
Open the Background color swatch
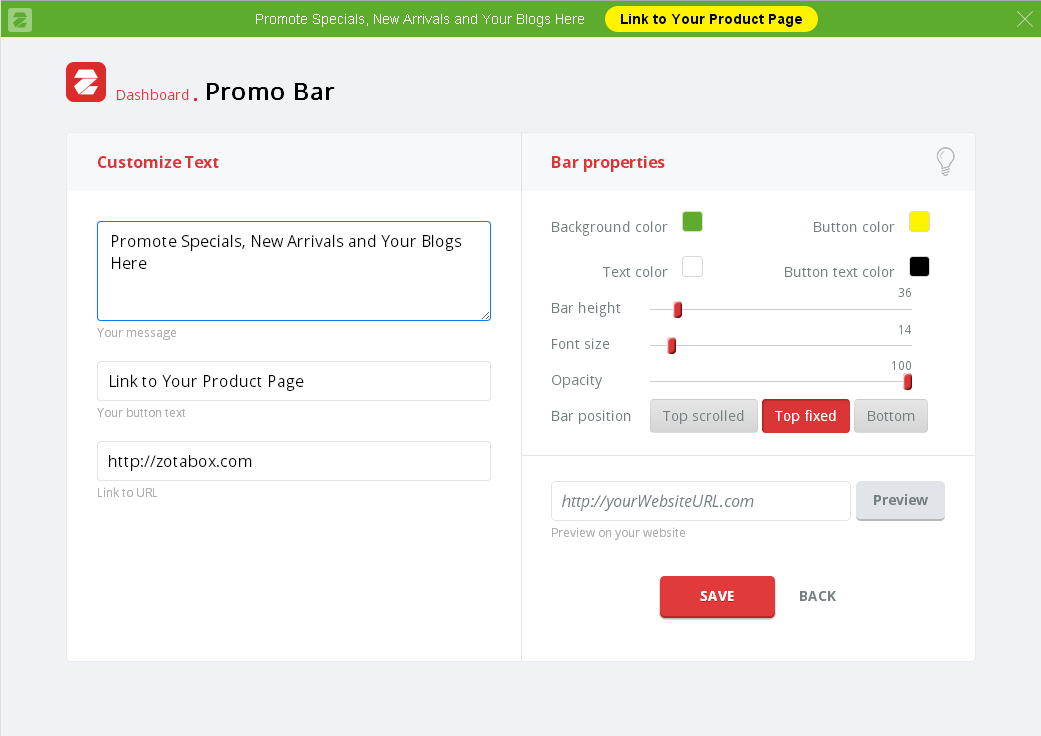[692, 222]
